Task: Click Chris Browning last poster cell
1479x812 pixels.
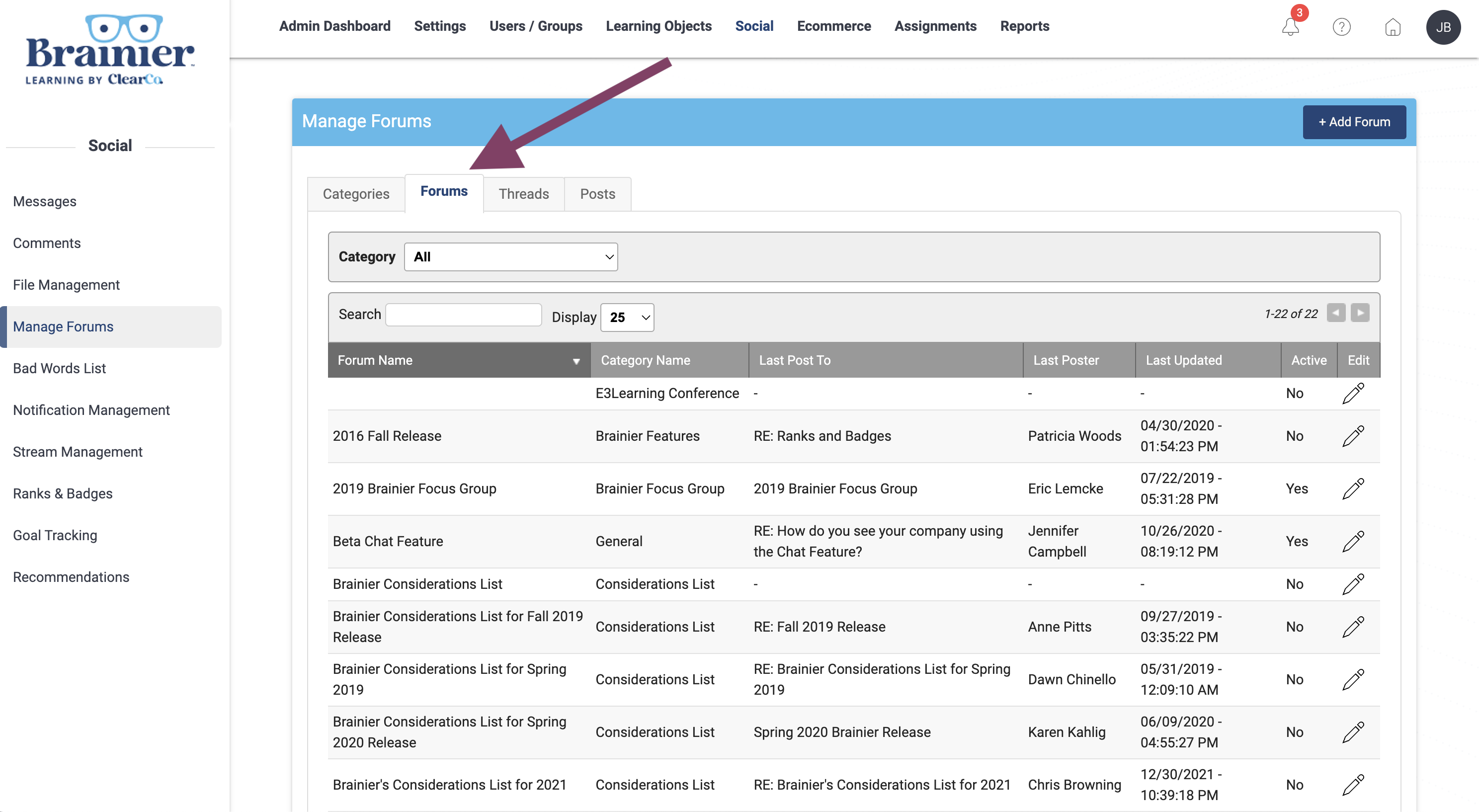Action: point(1074,785)
